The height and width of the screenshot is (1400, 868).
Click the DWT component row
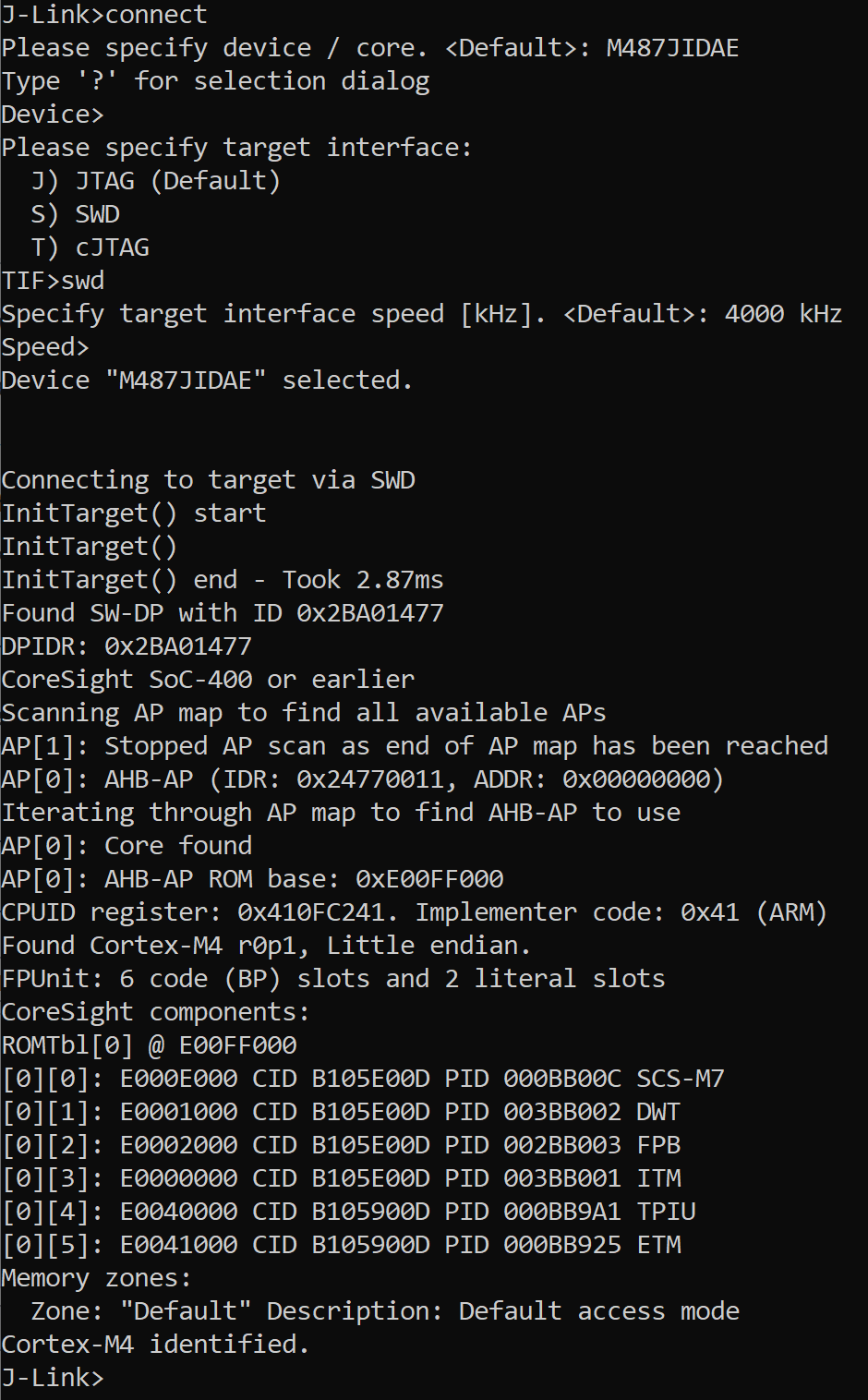point(341,1112)
